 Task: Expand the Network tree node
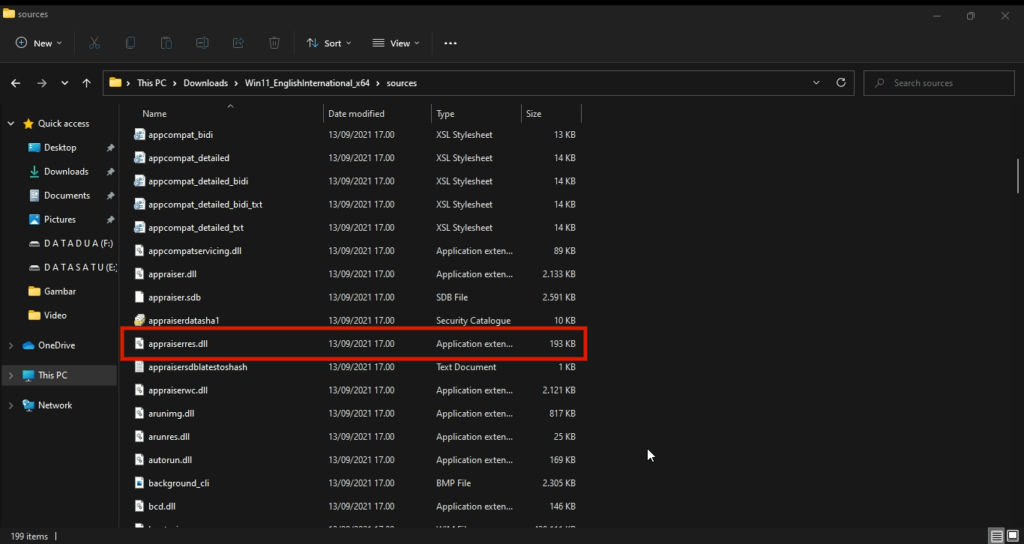tap(10, 406)
